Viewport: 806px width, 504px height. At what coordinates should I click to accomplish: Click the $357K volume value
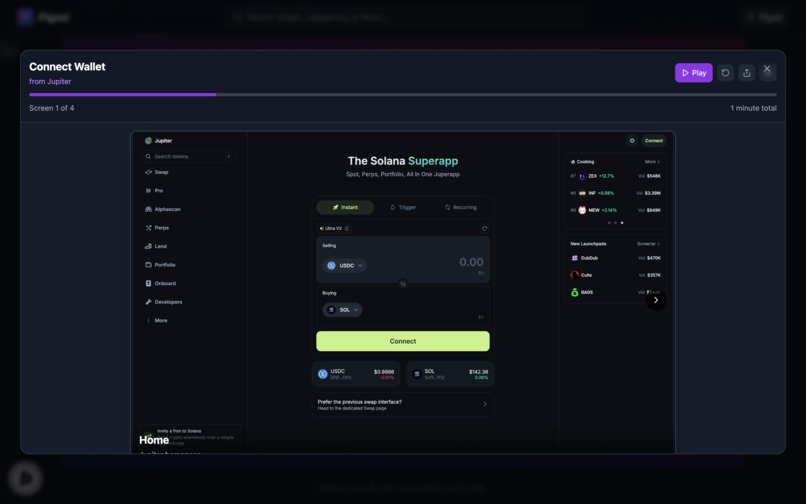coord(654,275)
